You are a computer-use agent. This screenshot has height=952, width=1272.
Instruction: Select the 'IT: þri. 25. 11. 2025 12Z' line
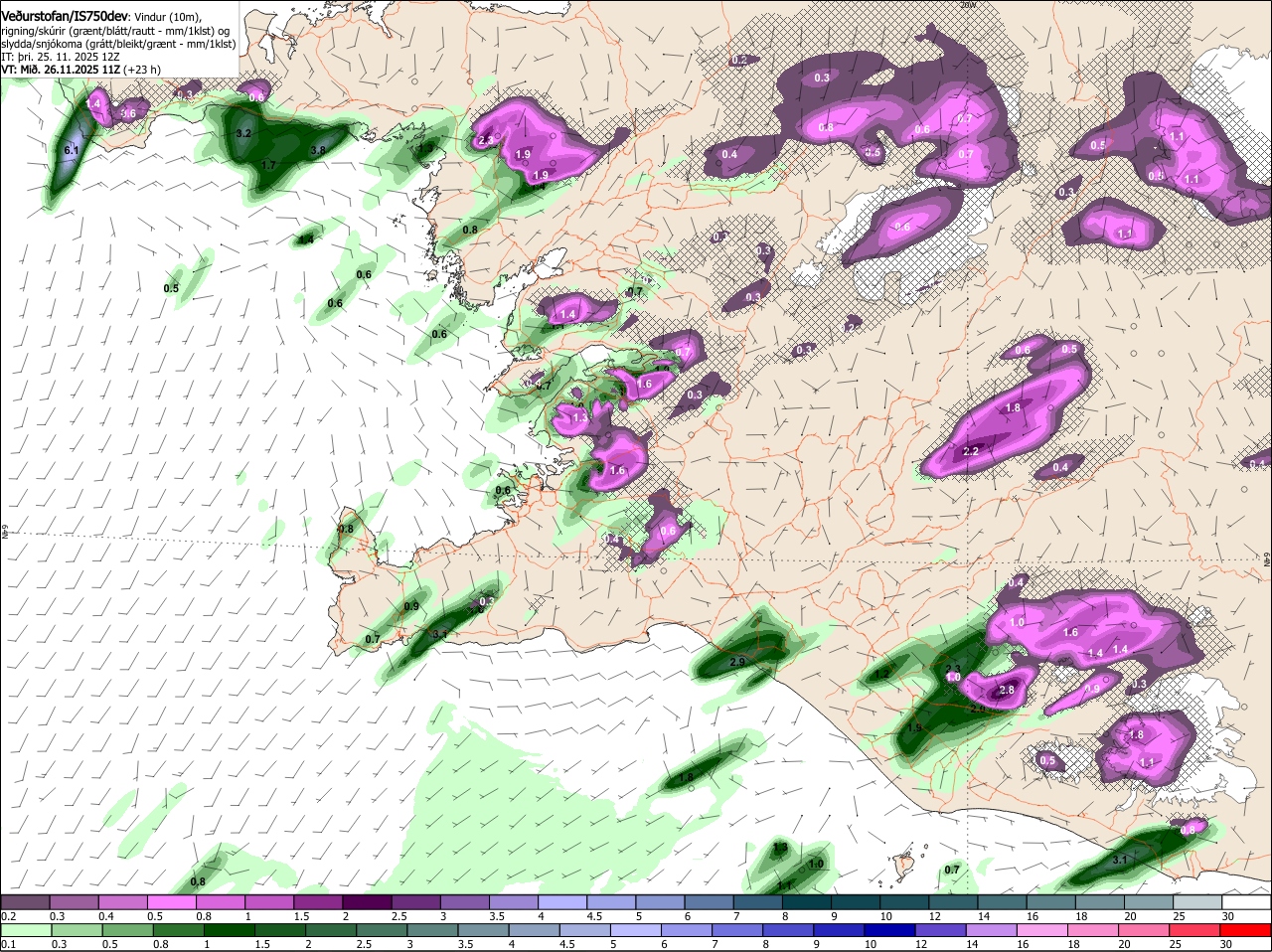tap(62, 57)
